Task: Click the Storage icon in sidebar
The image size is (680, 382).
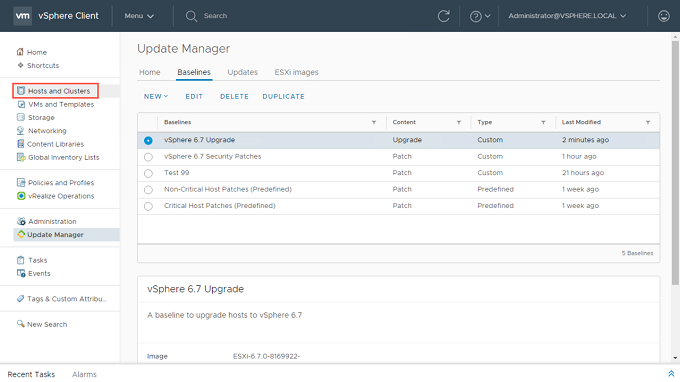Action: [21, 118]
